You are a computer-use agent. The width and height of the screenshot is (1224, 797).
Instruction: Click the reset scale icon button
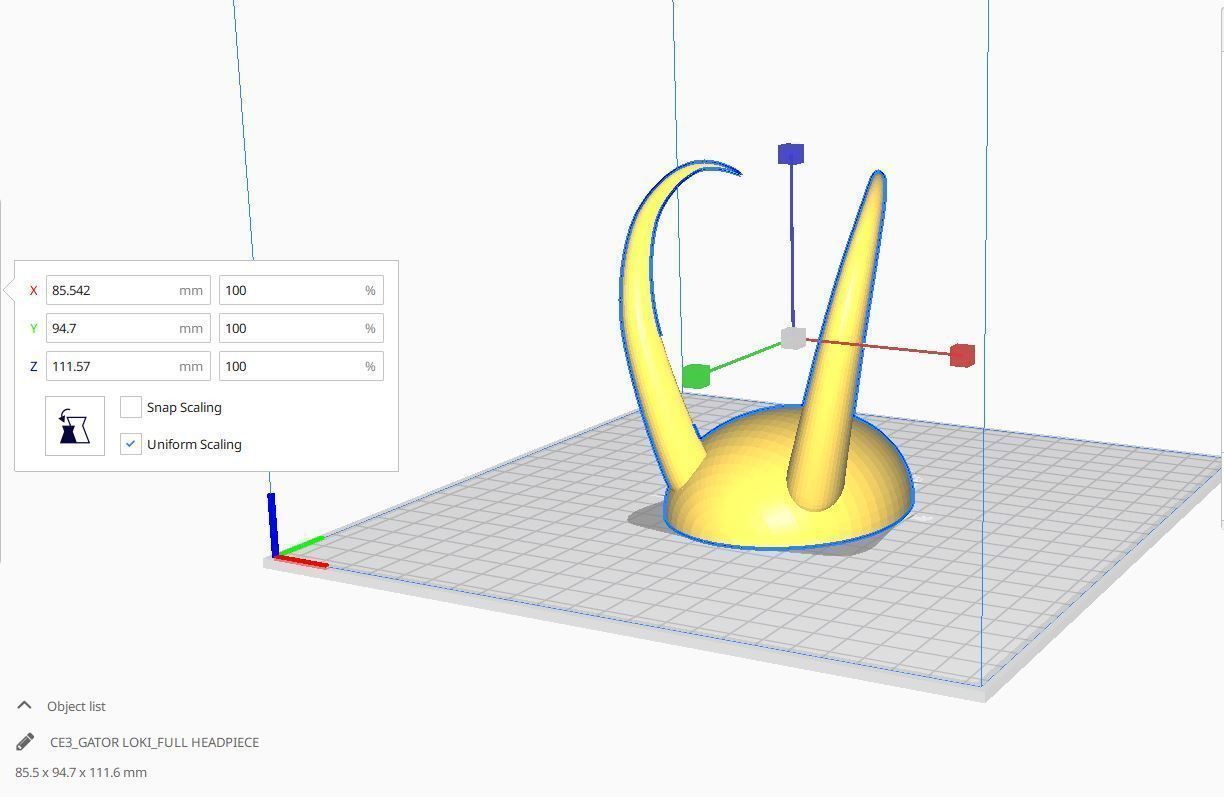tap(75, 426)
